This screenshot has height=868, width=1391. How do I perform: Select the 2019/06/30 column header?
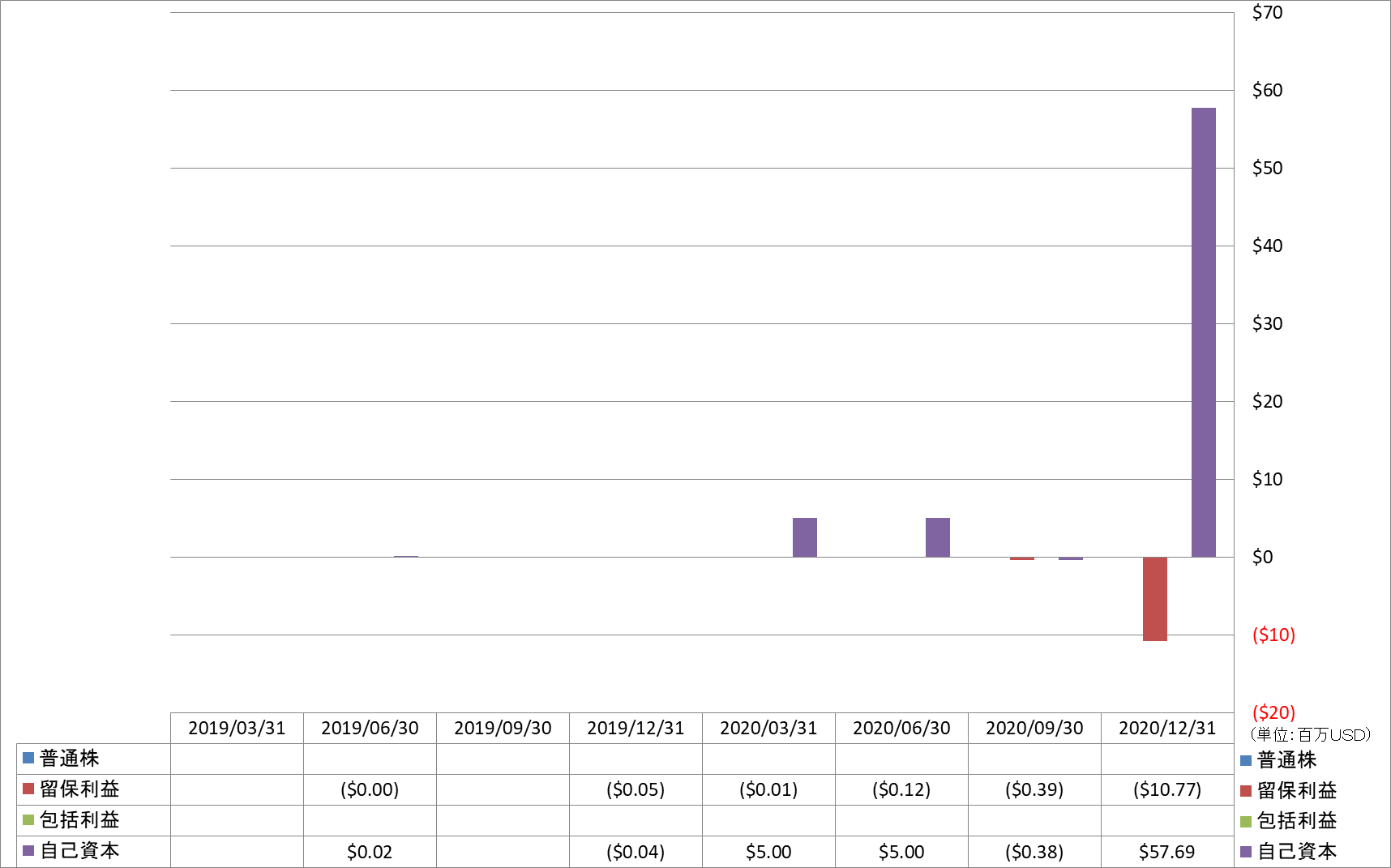pos(370,728)
